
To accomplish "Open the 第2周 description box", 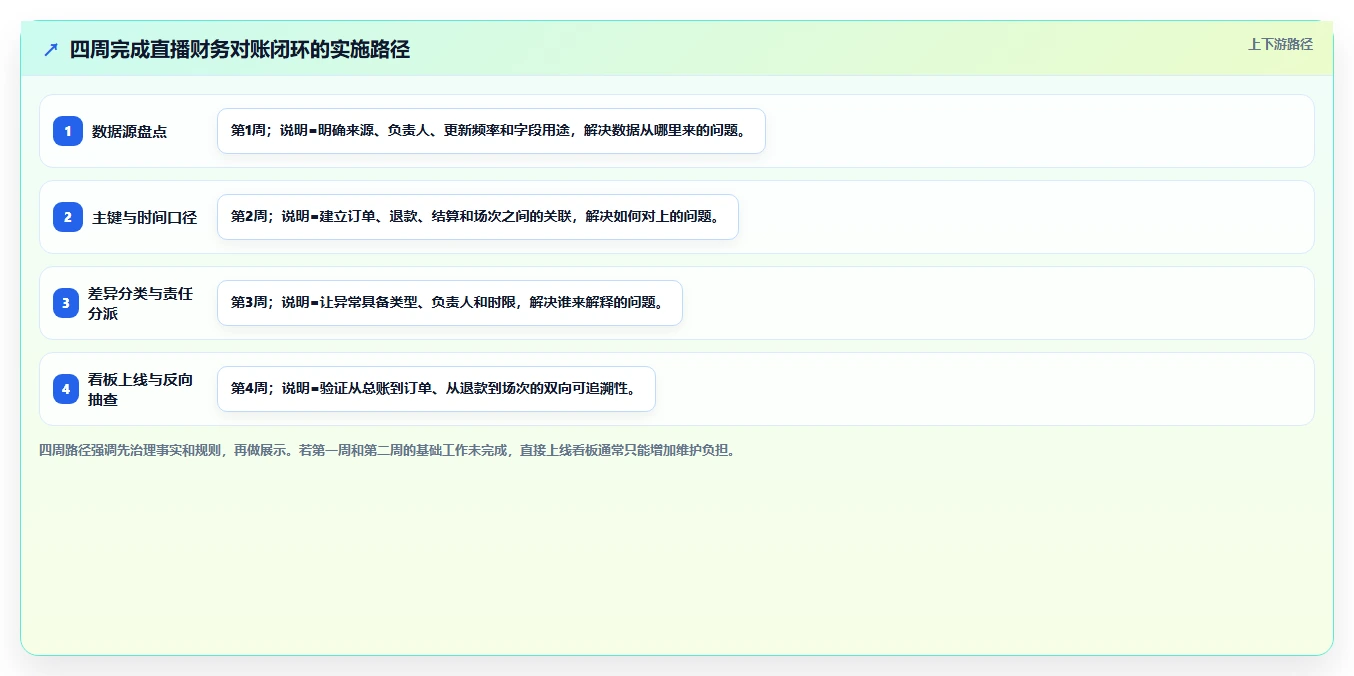I will pos(478,217).
